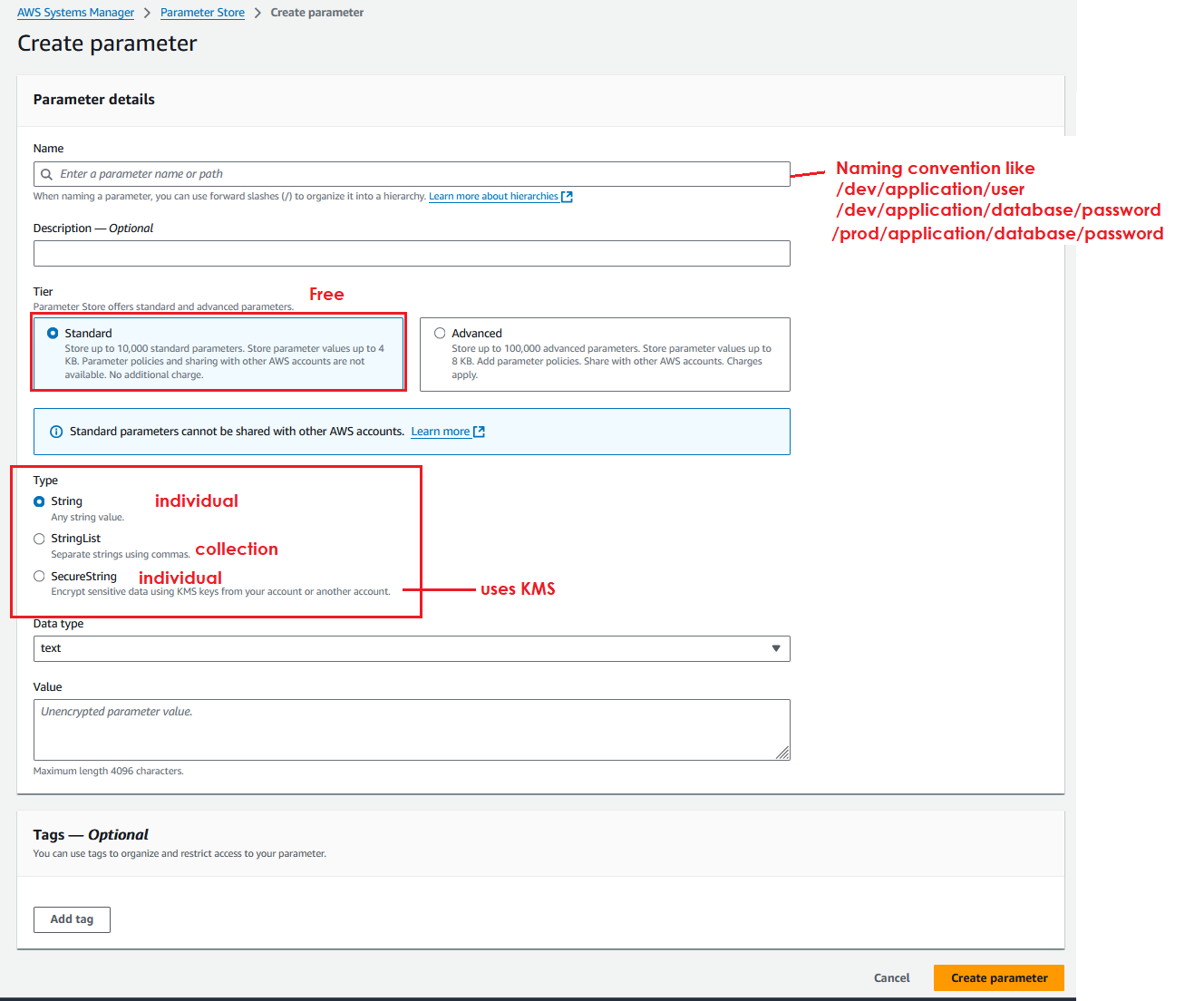The height and width of the screenshot is (1001, 1204).
Task: Click external link icon next to Learn more
Action: tap(480, 432)
